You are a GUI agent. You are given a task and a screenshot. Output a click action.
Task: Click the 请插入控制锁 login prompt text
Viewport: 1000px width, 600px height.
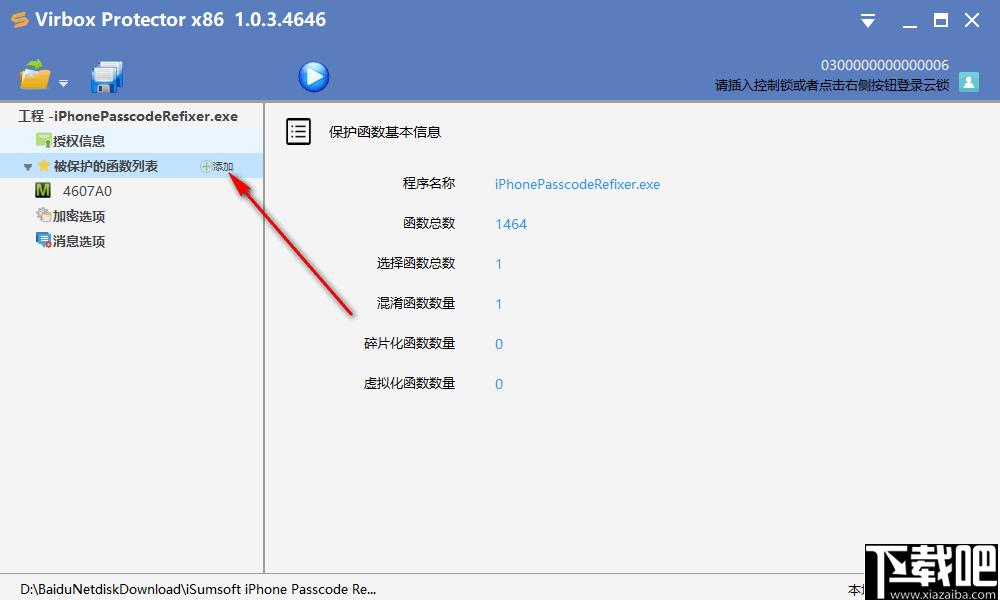tap(832, 85)
